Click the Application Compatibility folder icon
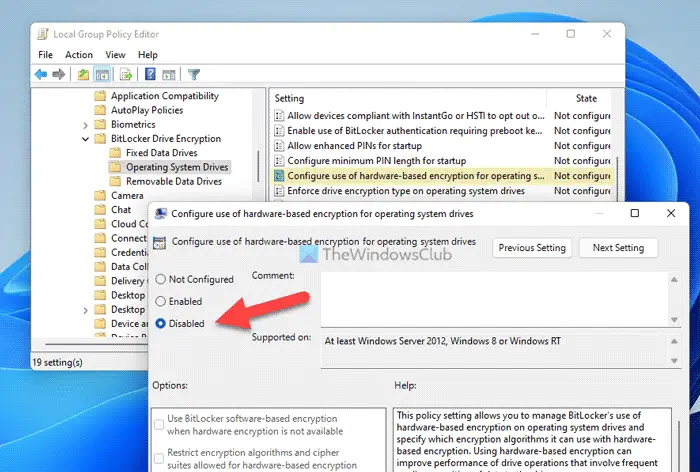 click(x=100, y=96)
